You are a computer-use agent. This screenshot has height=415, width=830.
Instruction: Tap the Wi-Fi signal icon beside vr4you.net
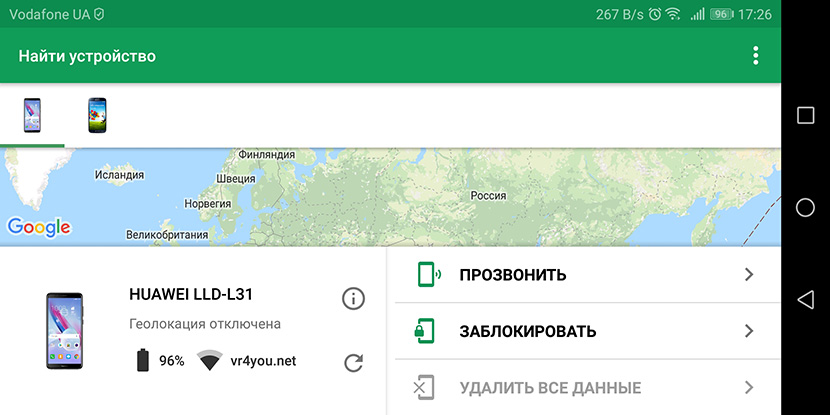coord(210,360)
